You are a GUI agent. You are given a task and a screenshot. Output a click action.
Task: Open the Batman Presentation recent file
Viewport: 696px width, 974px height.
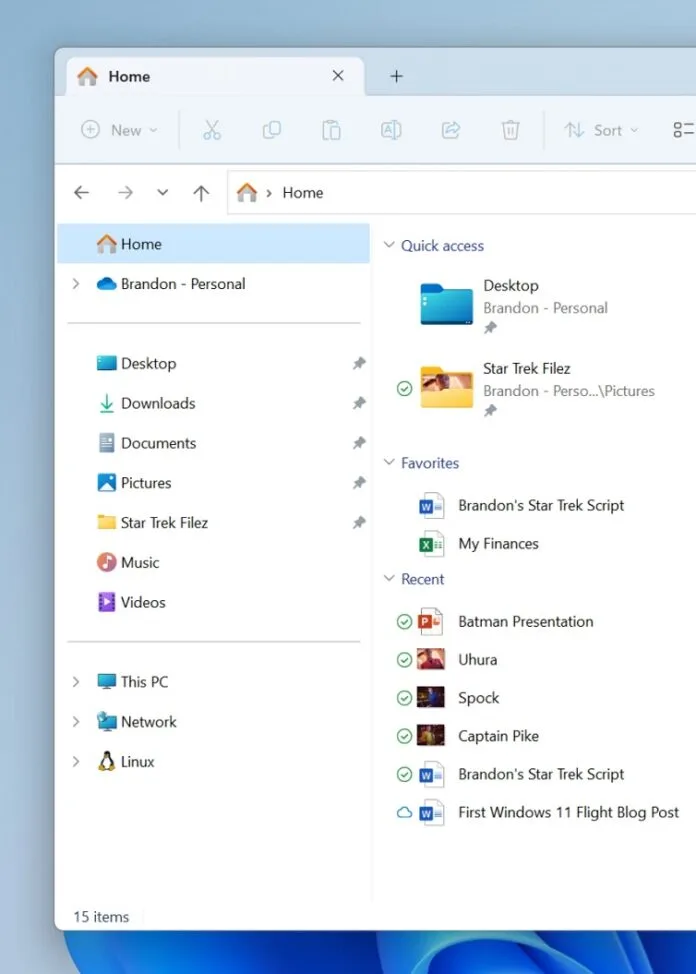click(x=525, y=622)
